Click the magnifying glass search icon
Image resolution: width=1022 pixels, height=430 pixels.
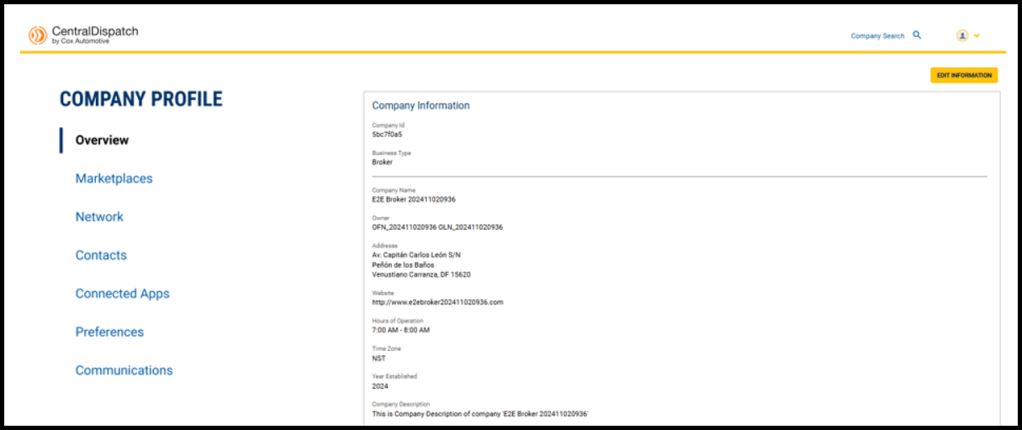click(917, 35)
